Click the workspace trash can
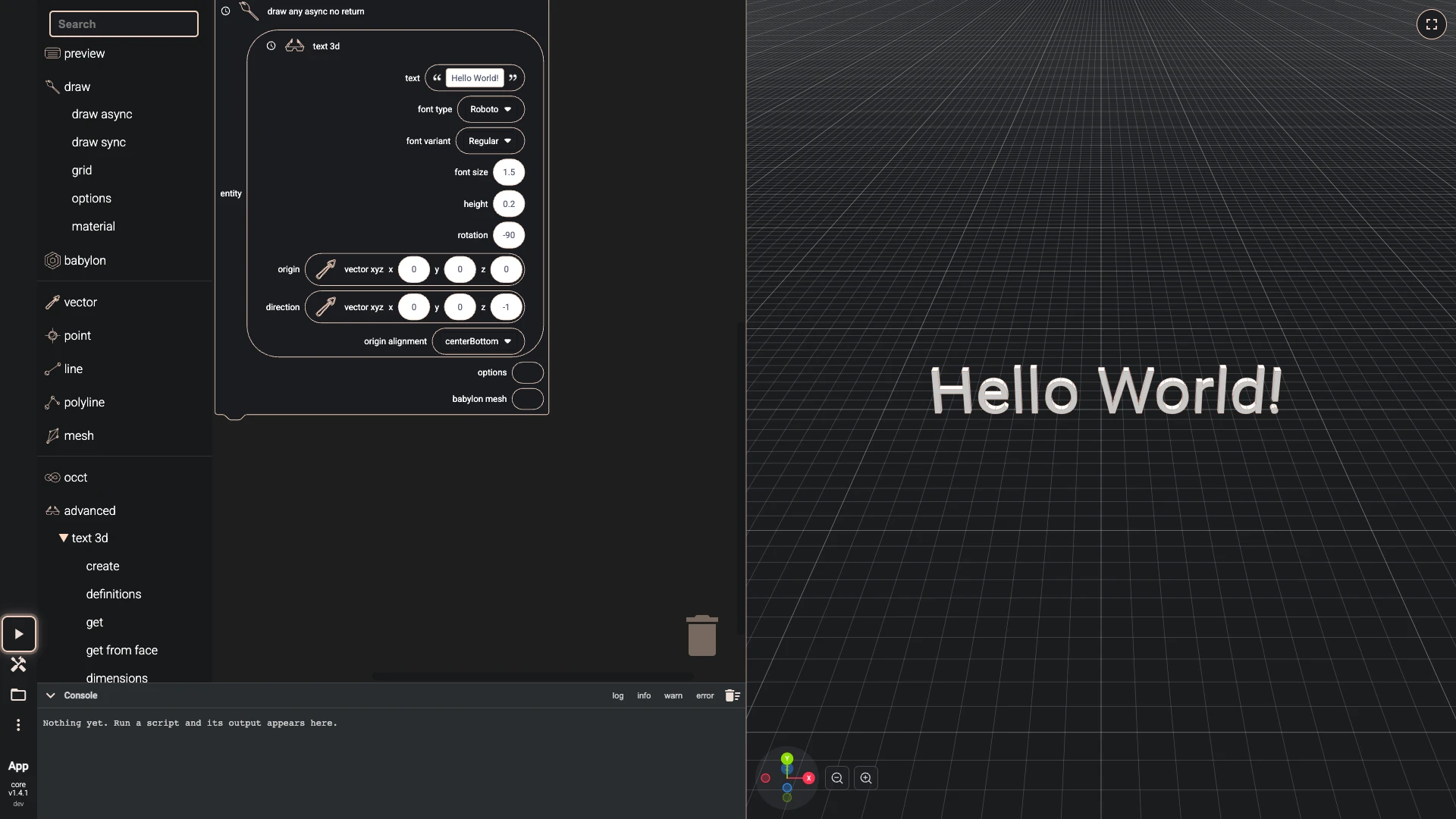The height and width of the screenshot is (819, 1456). tap(702, 635)
